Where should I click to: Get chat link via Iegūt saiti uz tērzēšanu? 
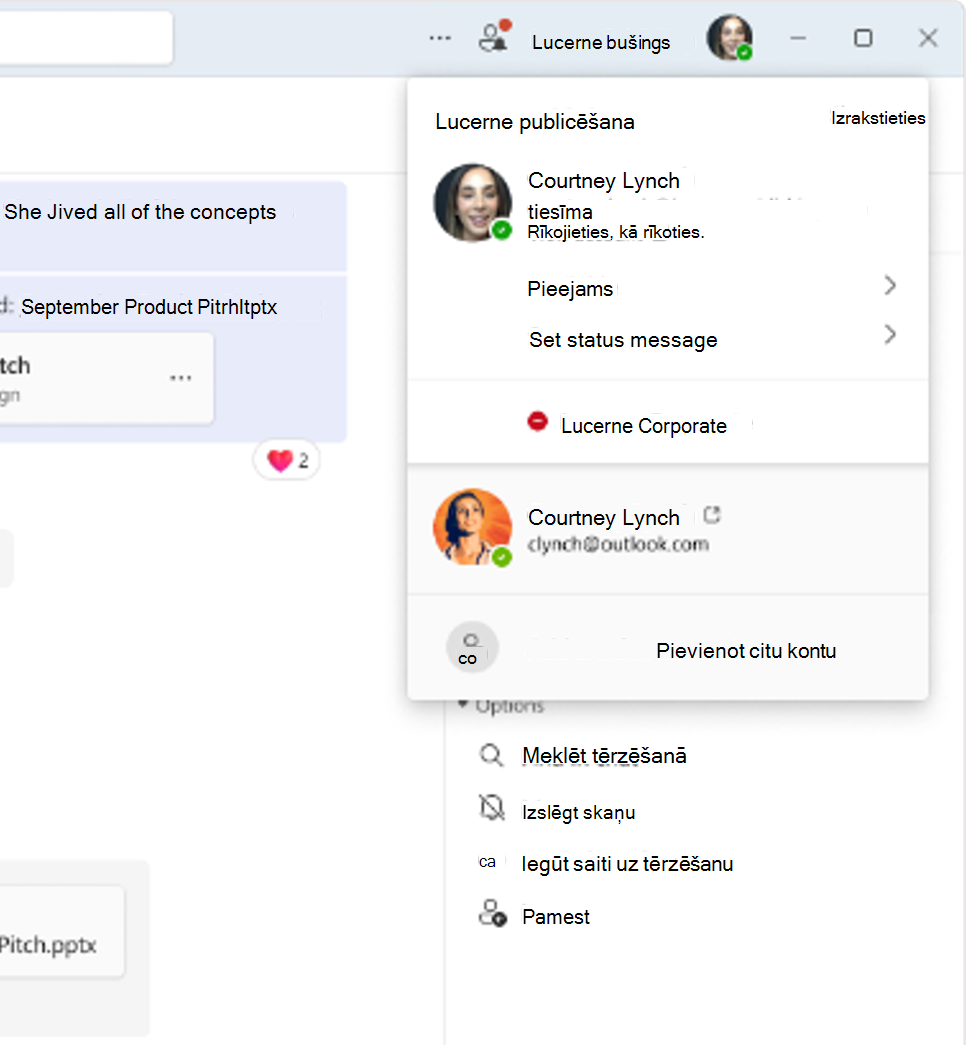coord(627,864)
